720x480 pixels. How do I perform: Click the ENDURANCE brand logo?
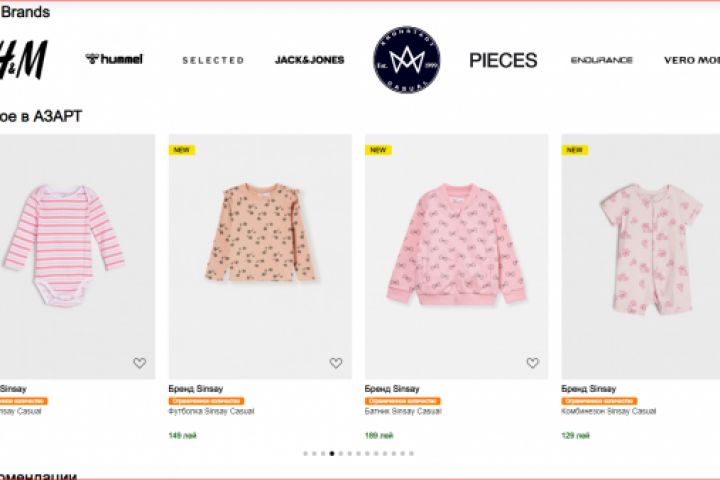pos(602,60)
